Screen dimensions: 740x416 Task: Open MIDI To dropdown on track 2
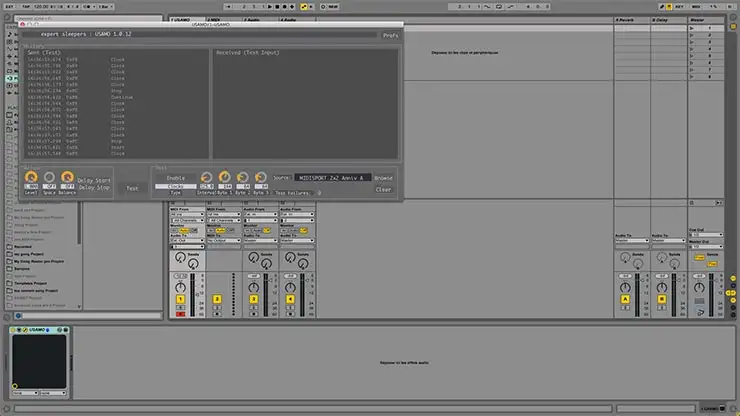coord(224,240)
